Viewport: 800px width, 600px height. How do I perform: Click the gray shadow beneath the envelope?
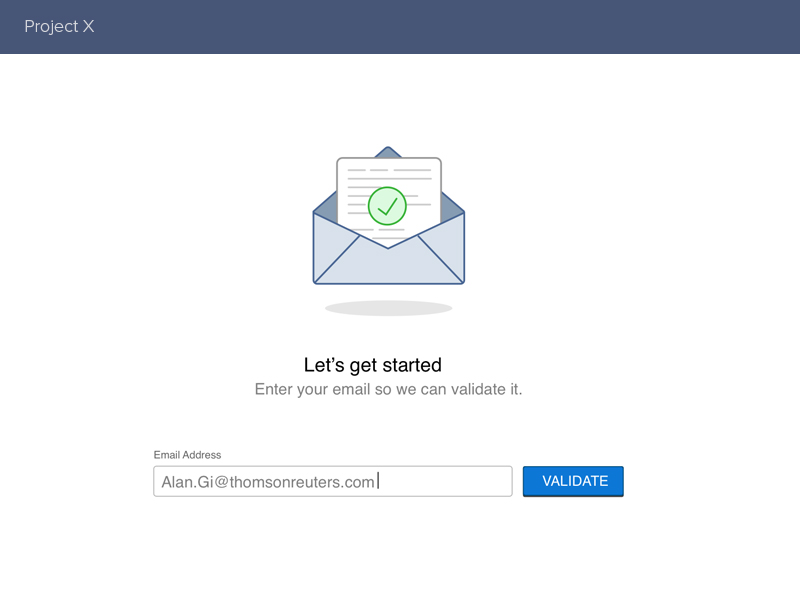[389, 308]
